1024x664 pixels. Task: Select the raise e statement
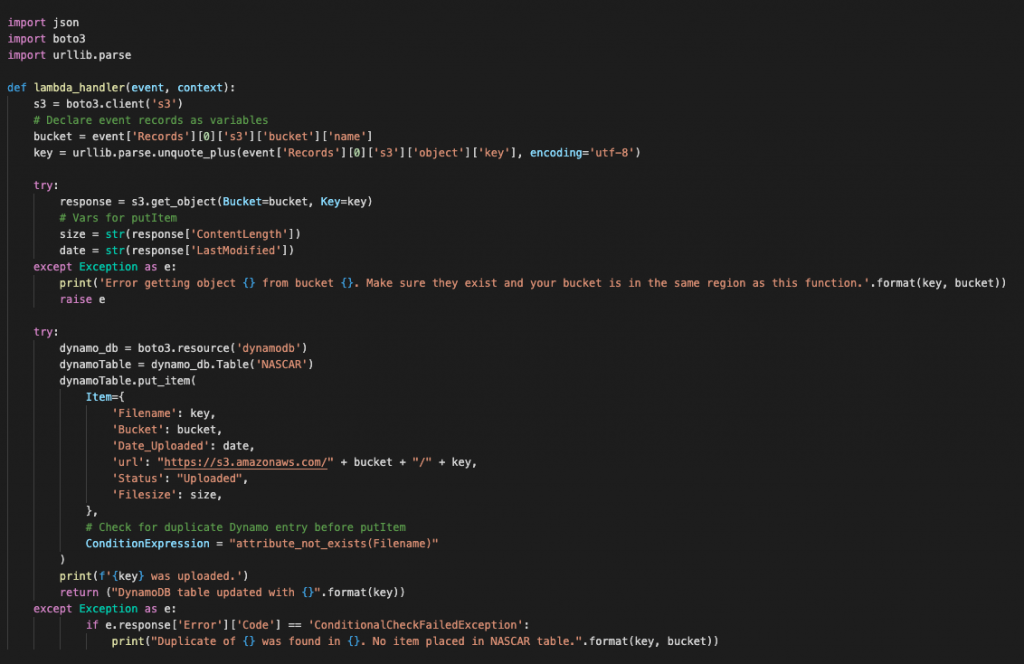click(x=78, y=298)
